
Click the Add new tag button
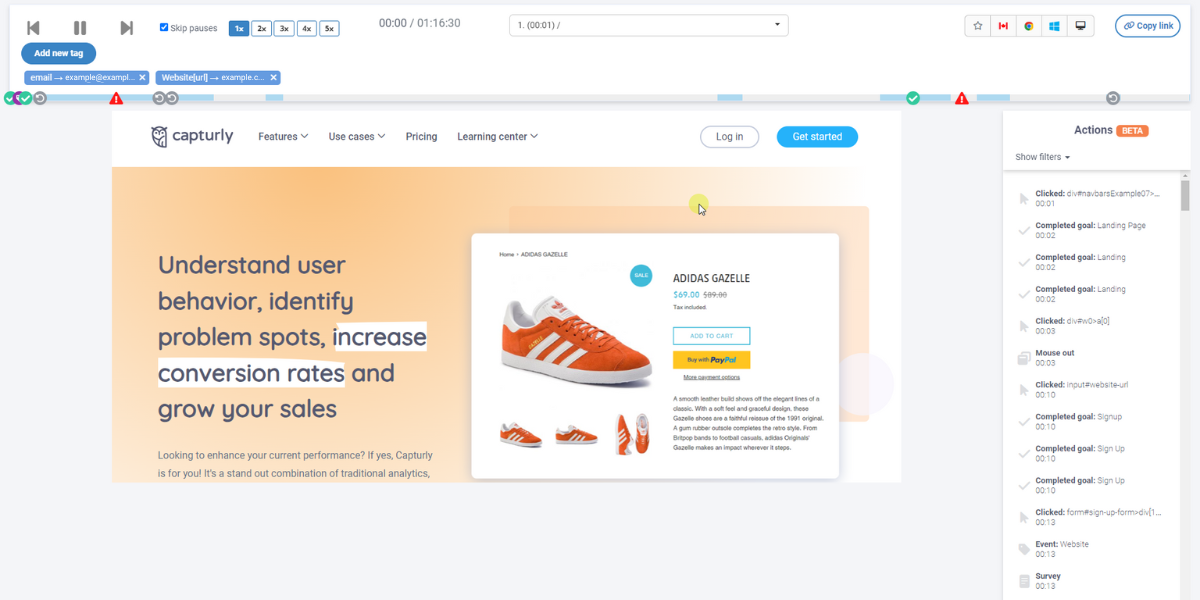(x=59, y=53)
